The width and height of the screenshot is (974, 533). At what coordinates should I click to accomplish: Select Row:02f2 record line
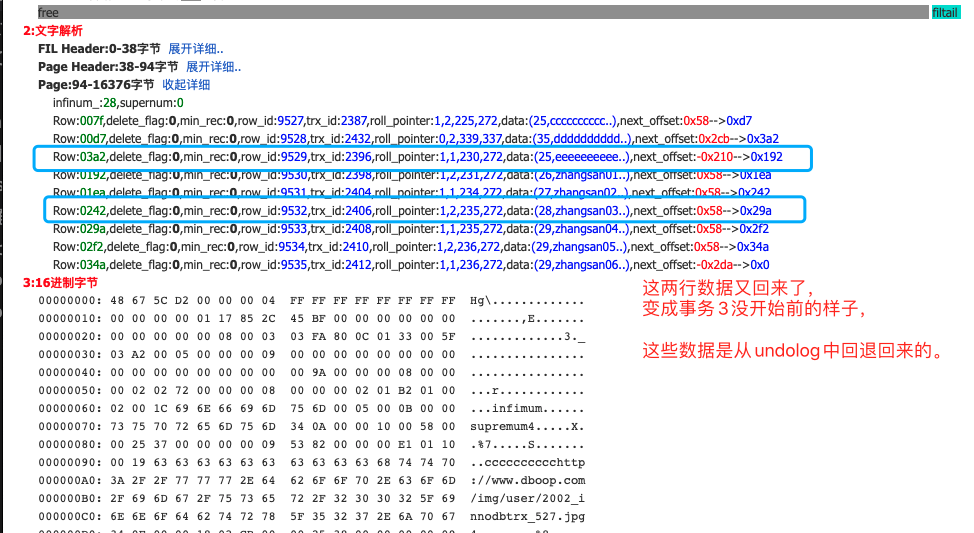click(x=411, y=247)
